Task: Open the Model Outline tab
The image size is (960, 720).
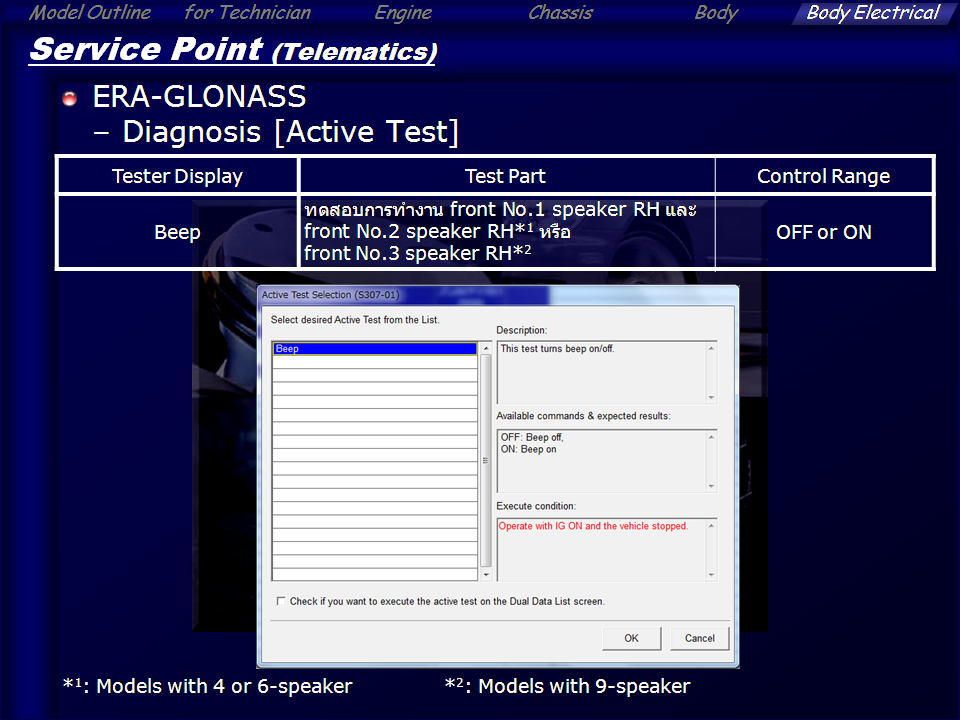Action: coord(90,12)
